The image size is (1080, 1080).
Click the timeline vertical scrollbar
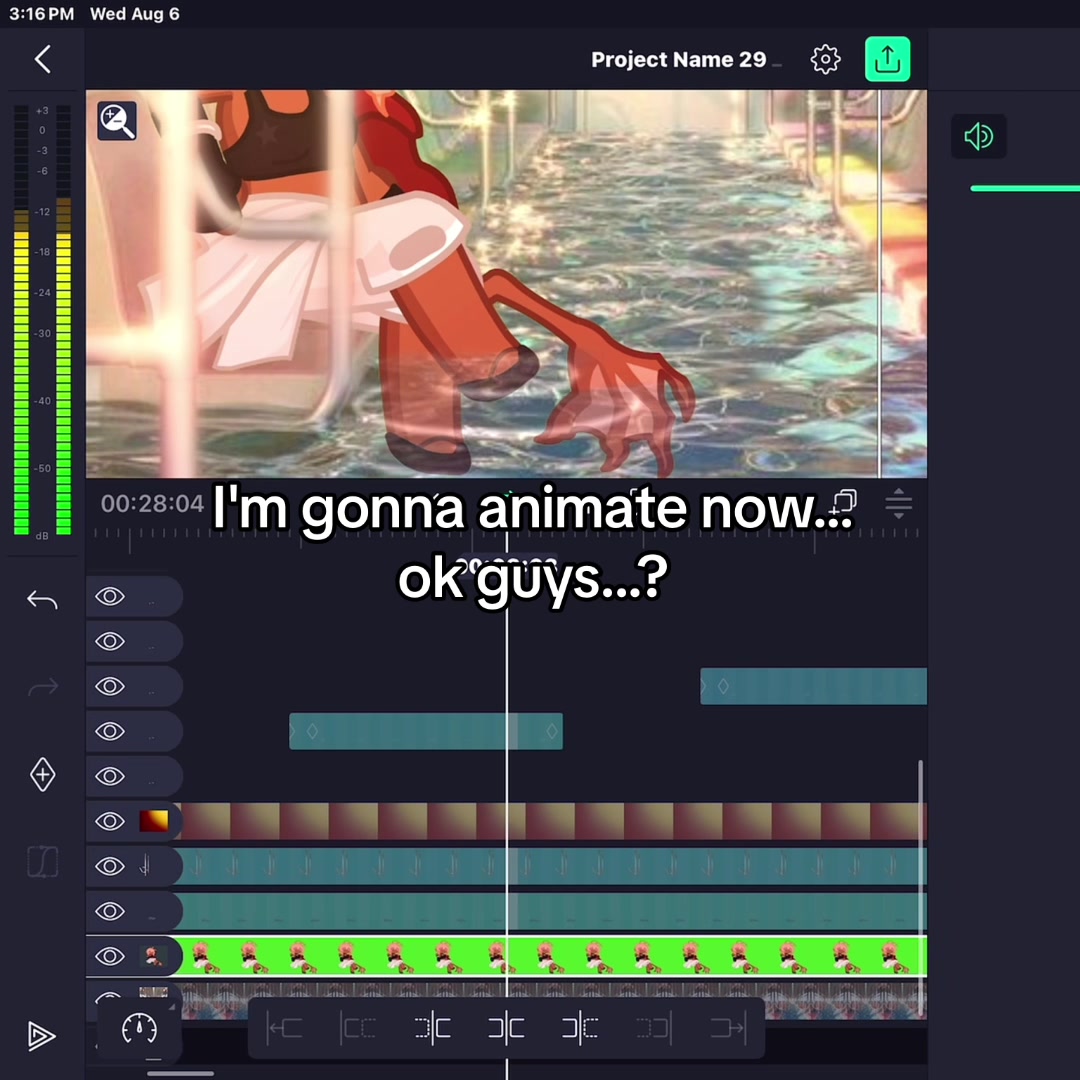(920, 888)
